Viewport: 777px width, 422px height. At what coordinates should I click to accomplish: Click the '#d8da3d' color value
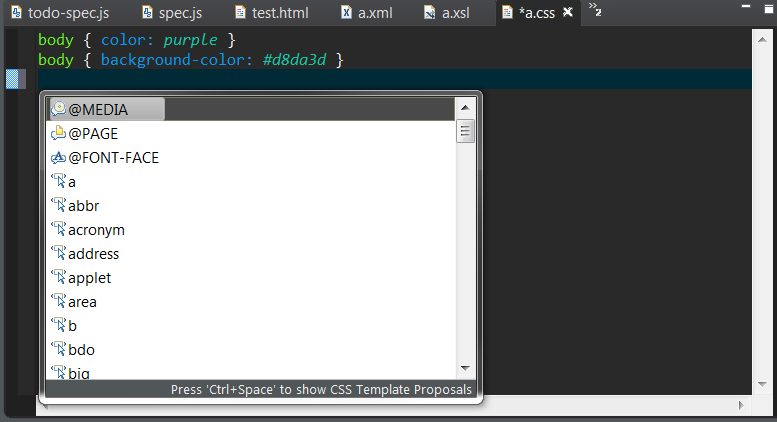[x=294, y=60]
